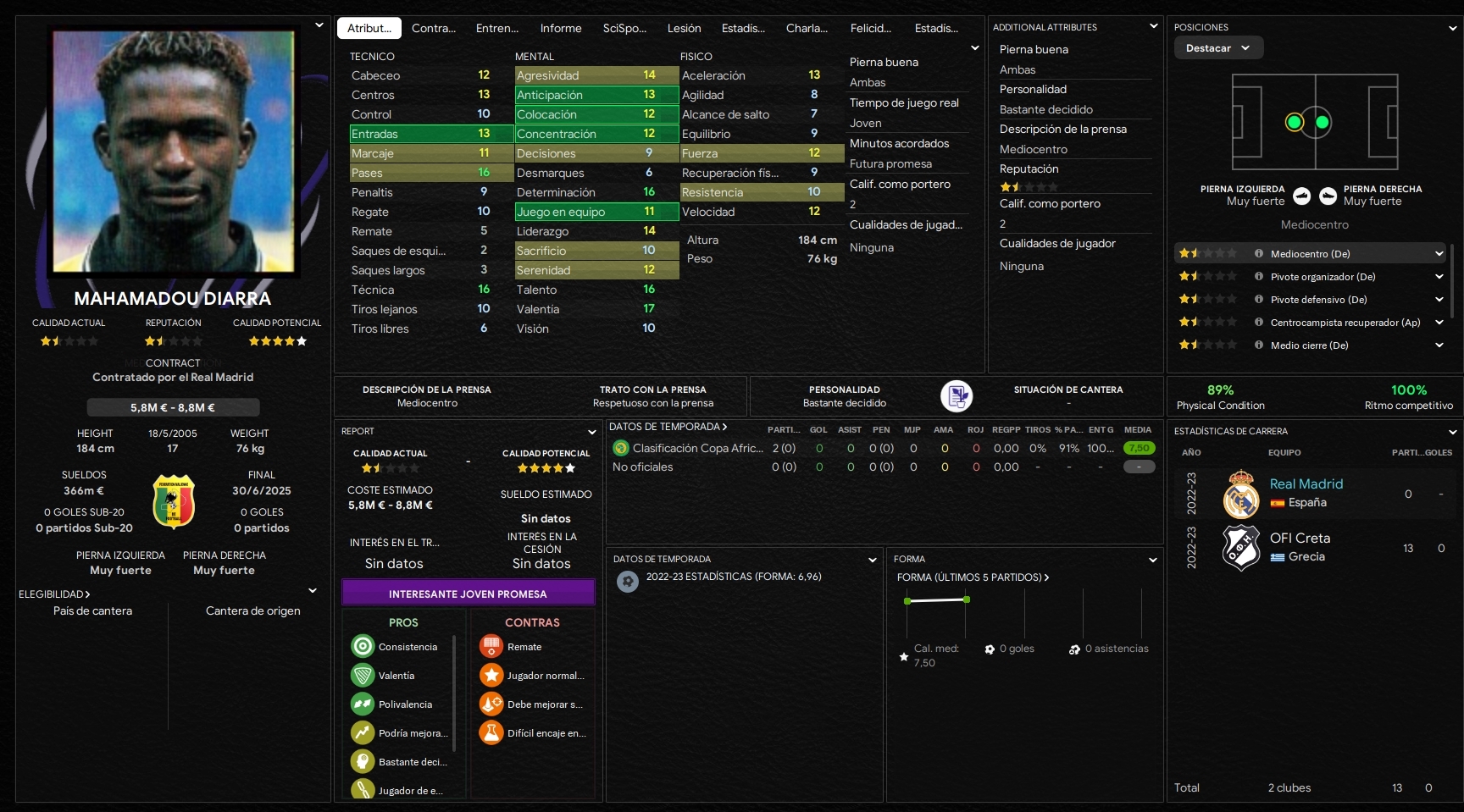
Task: Open the Entren... tab
Action: (x=497, y=28)
